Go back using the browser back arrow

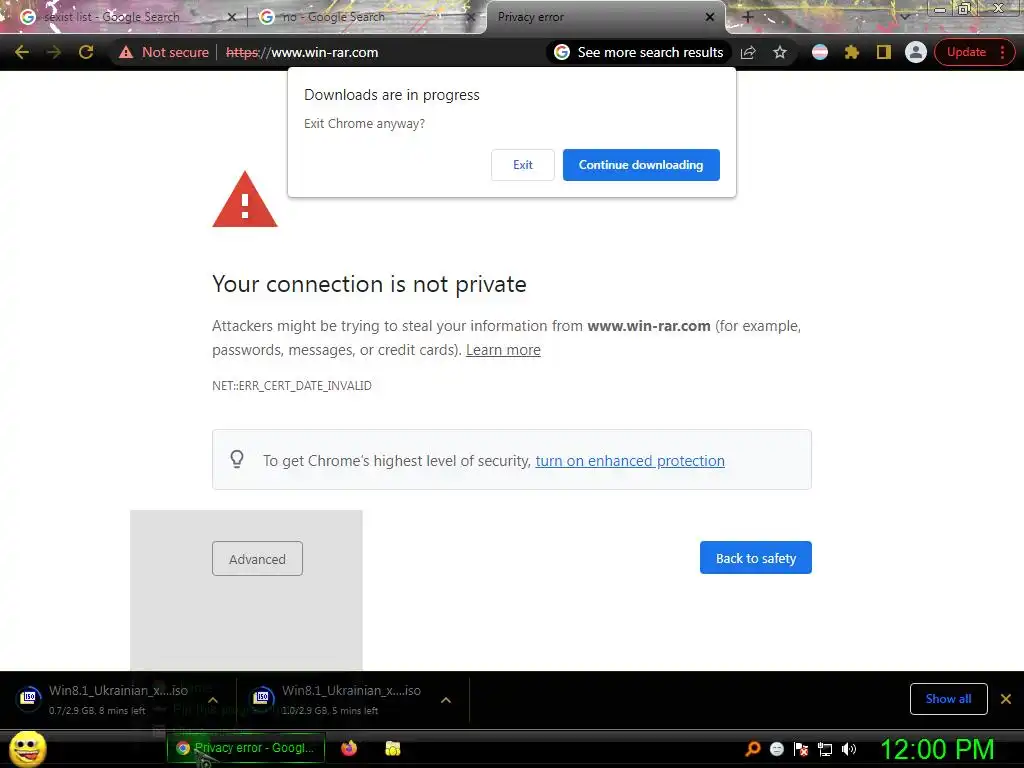(x=22, y=52)
